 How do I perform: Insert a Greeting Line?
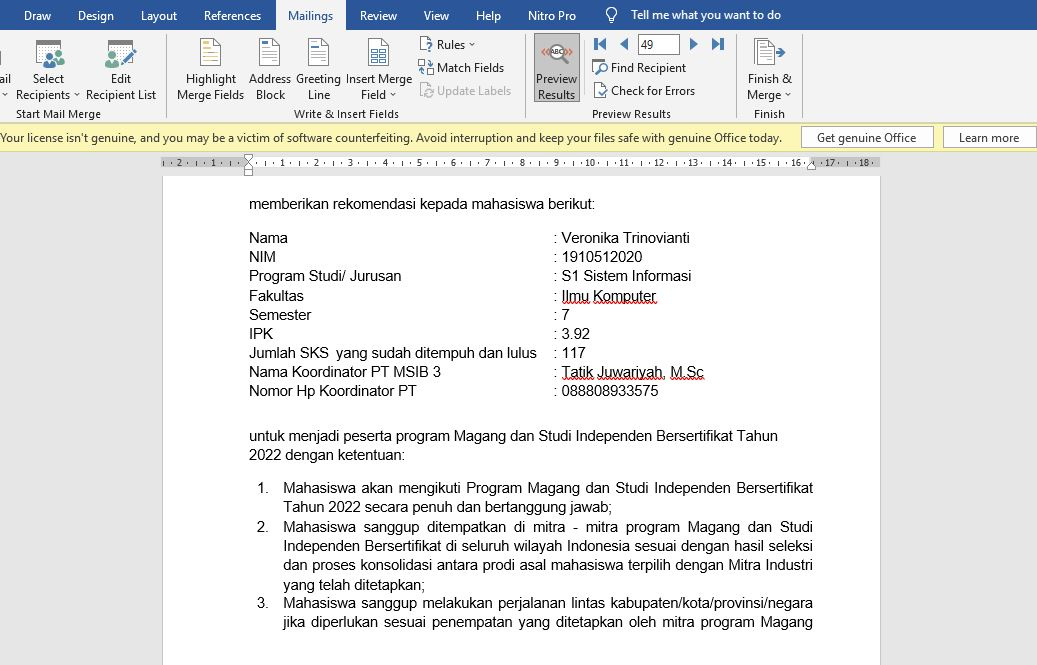(x=318, y=70)
